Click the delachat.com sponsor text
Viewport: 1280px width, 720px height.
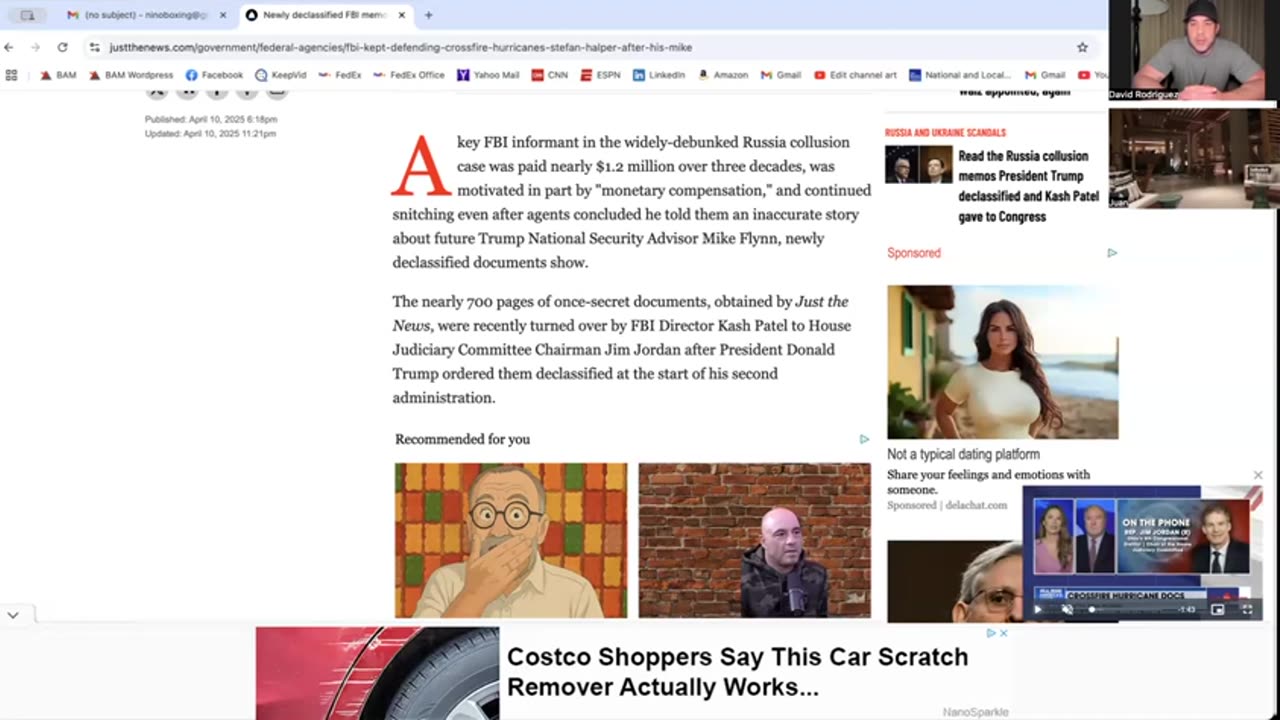(977, 505)
